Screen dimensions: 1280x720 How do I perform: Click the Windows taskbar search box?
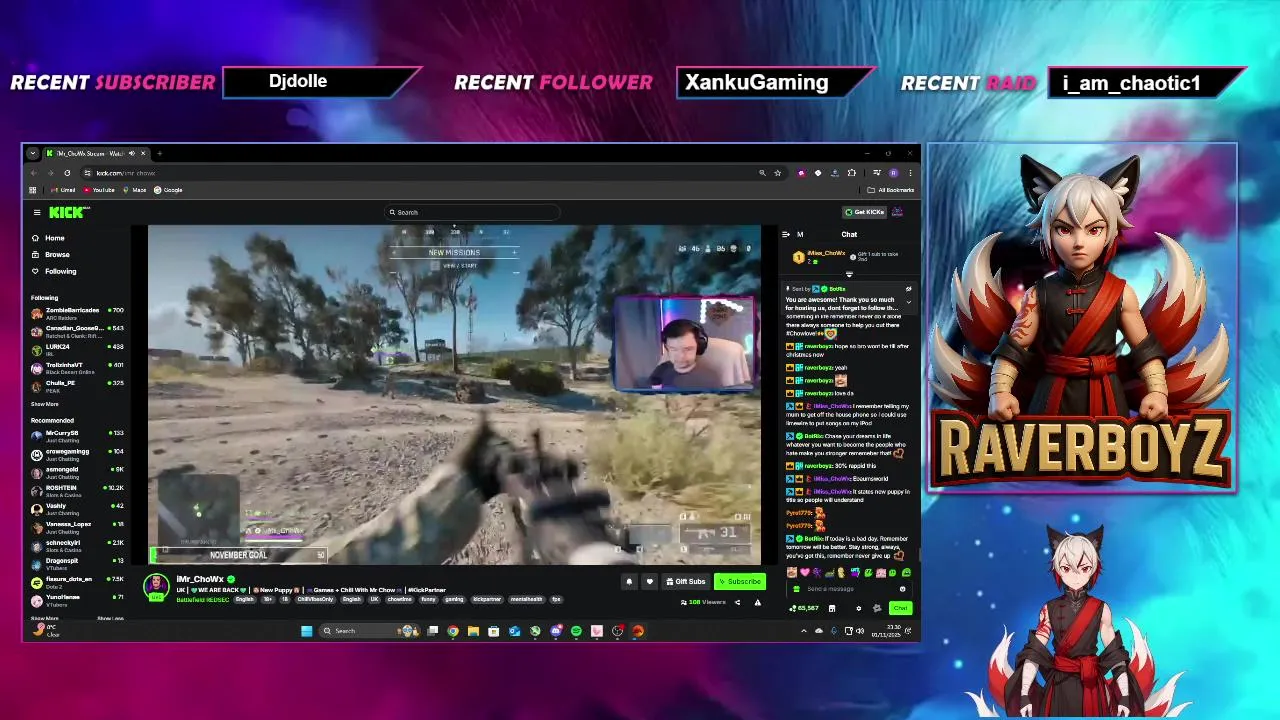click(370, 631)
